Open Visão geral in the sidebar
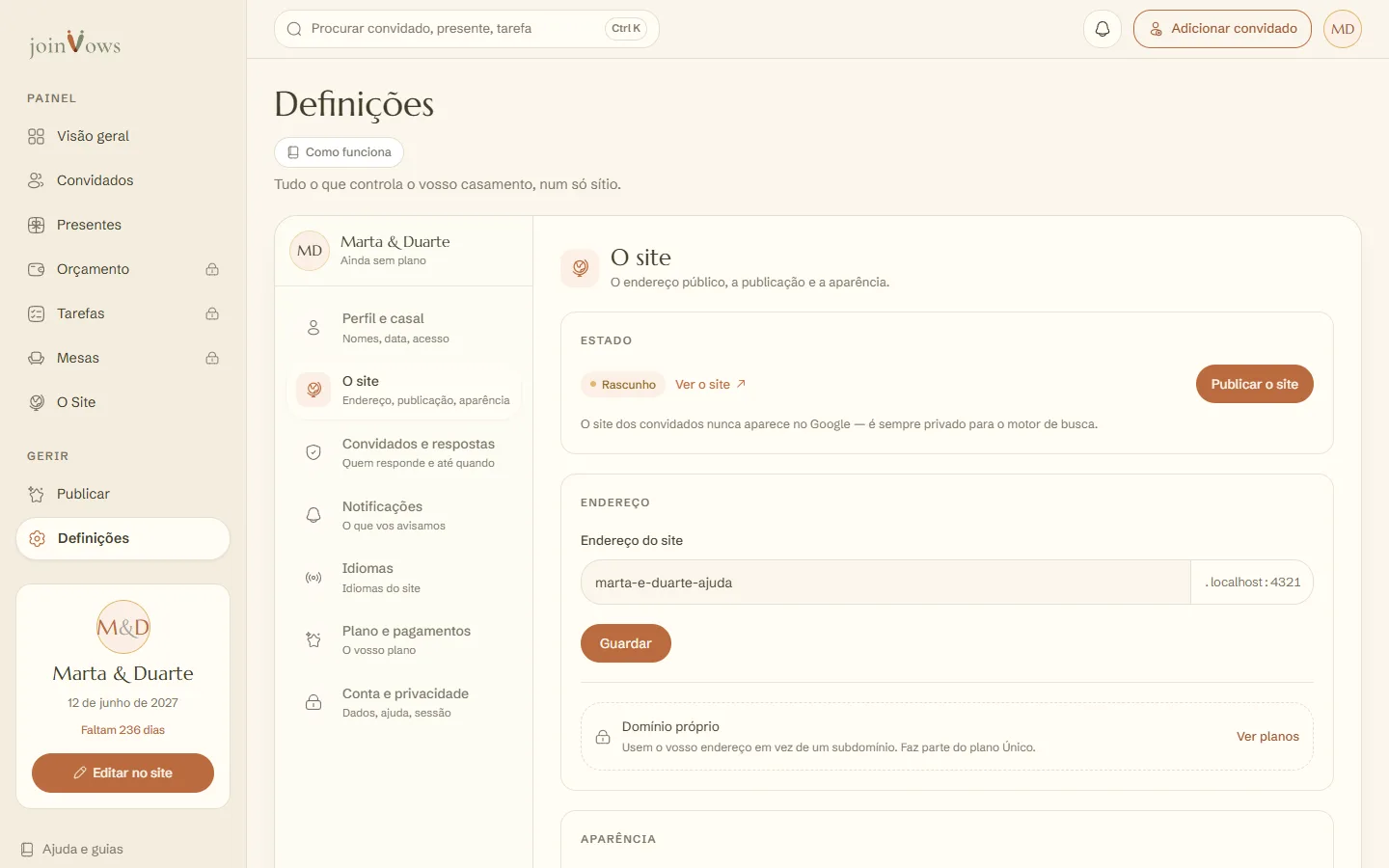Viewport: 1389px width, 868px height. point(123,136)
